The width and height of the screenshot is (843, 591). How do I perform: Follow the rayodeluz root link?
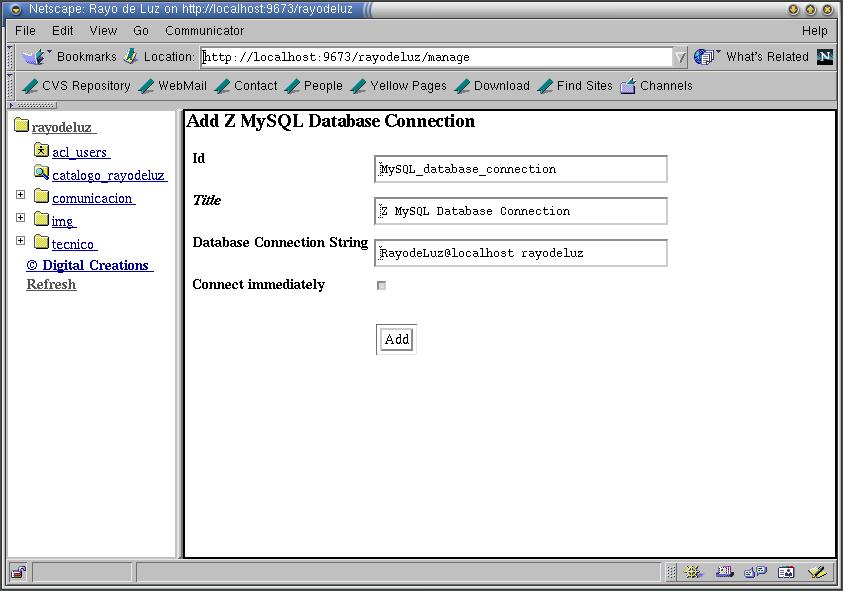62,127
